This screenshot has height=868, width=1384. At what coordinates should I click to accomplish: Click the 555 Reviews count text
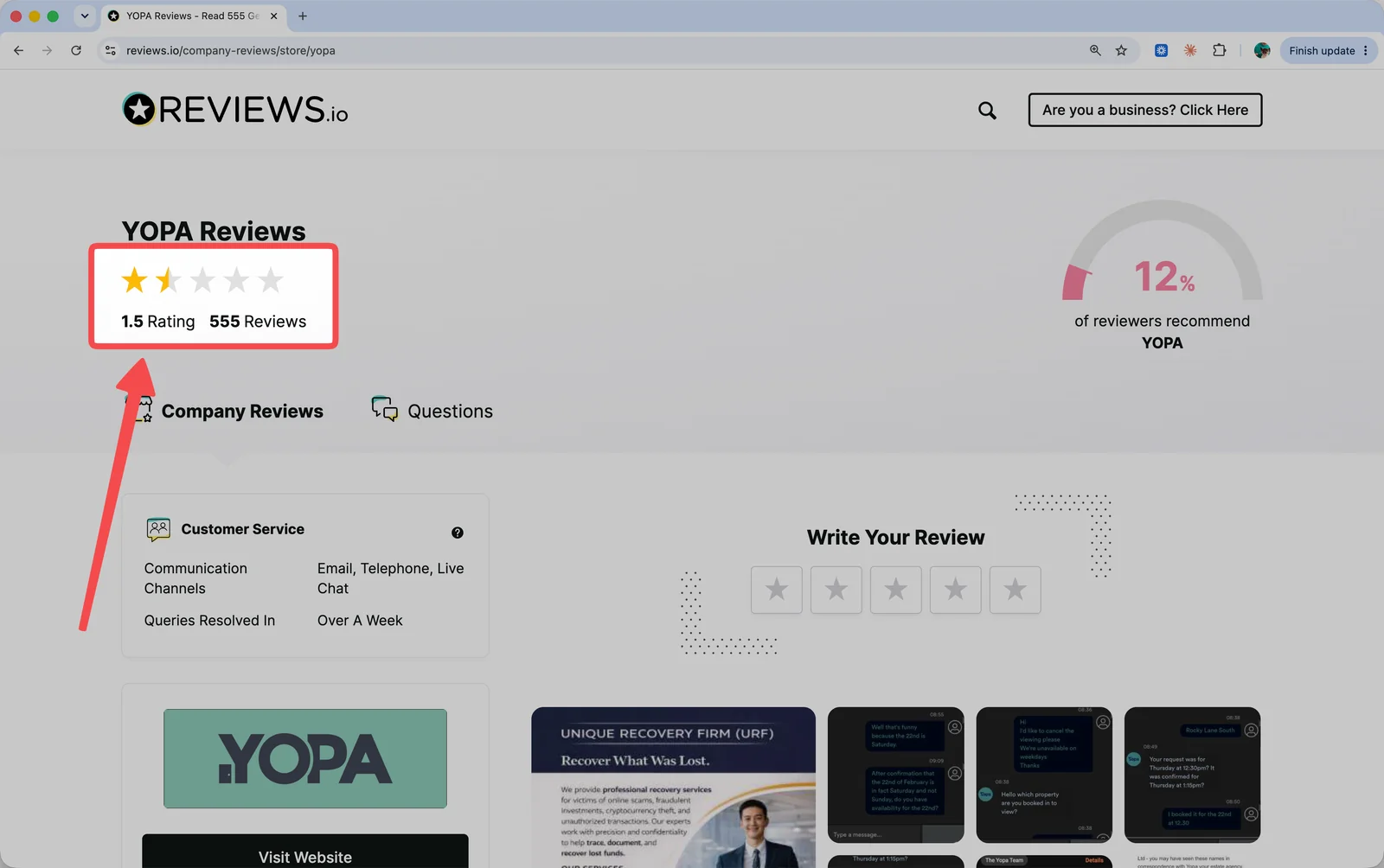point(258,322)
